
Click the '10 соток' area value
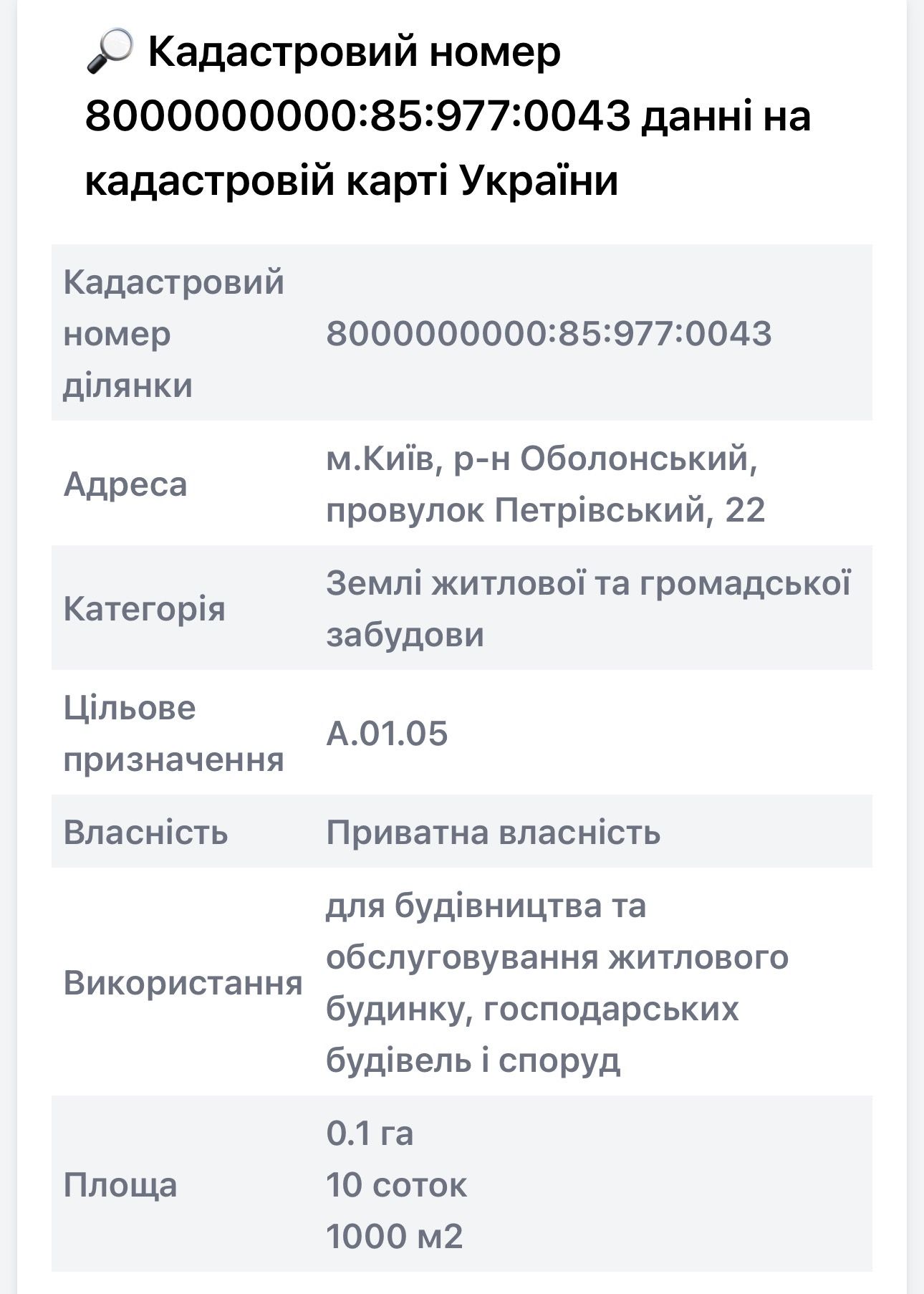click(x=396, y=1184)
